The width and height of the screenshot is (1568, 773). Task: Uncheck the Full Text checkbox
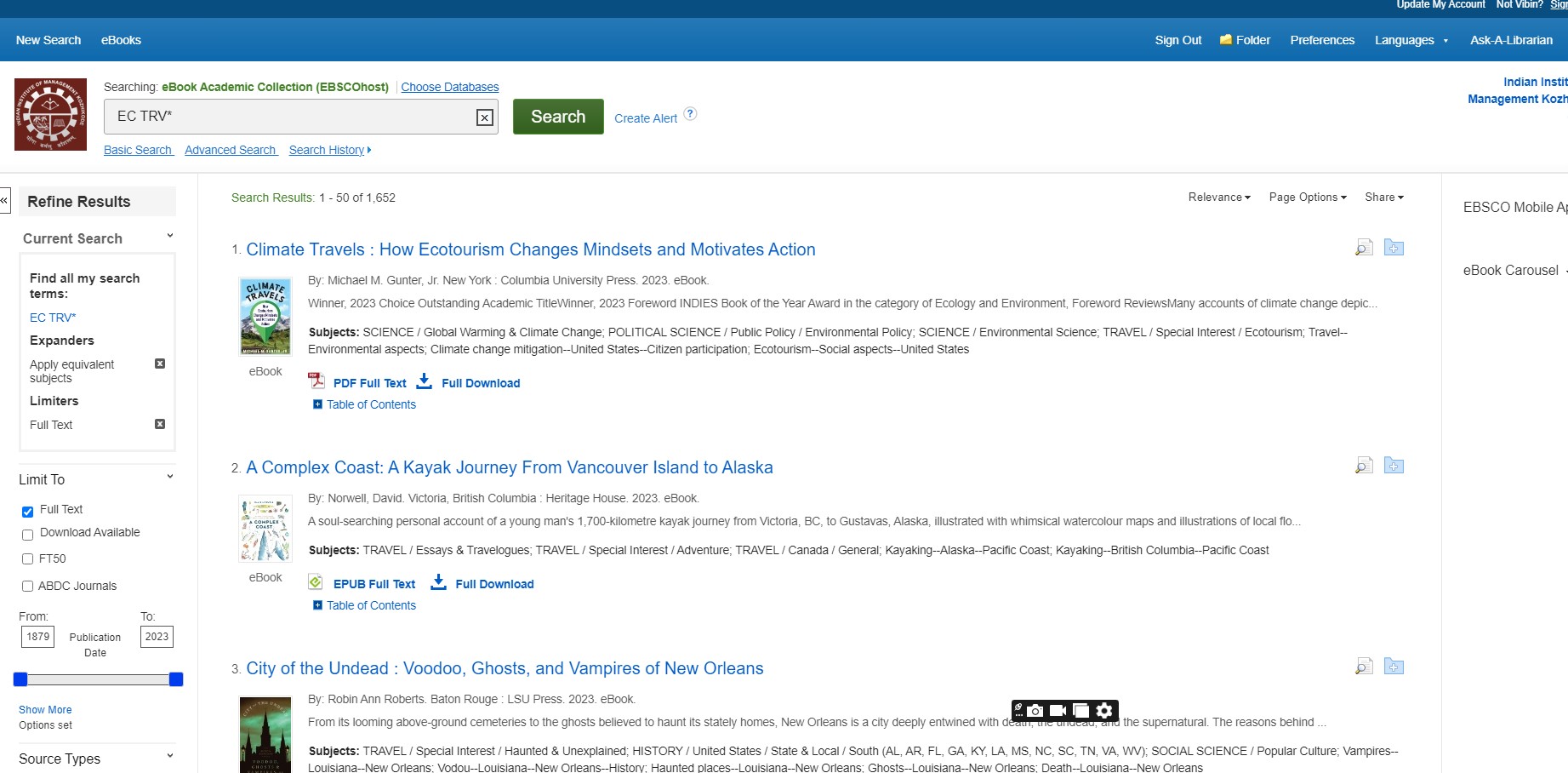tap(27, 512)
